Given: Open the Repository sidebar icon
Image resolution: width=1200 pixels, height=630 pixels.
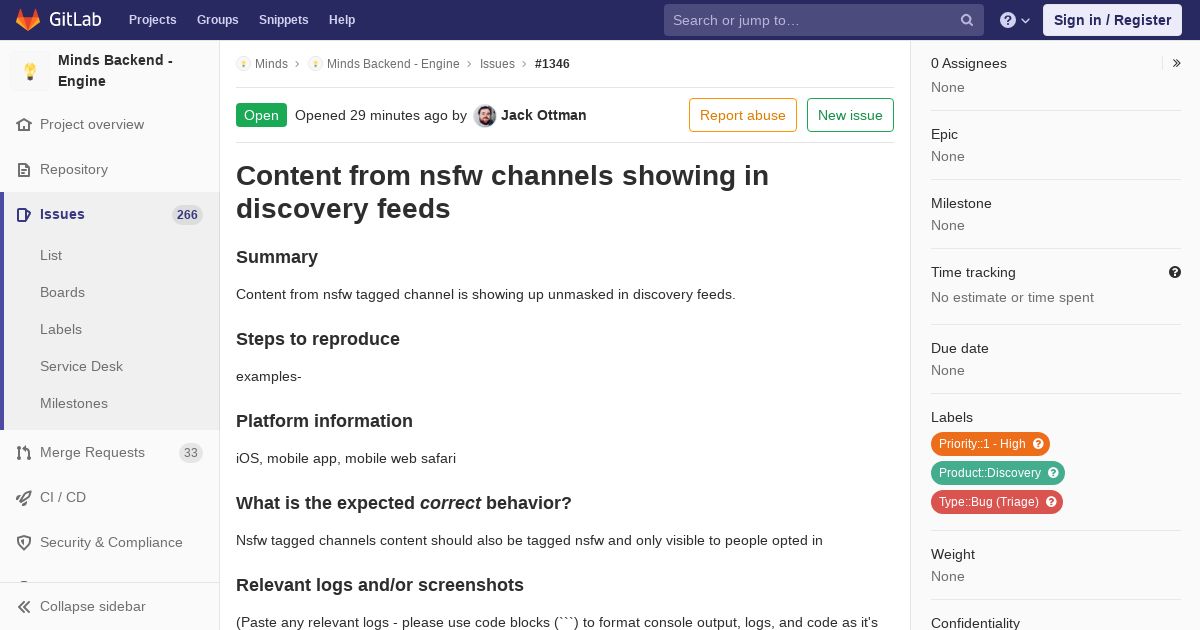Looking at the screenshot, I should (x=24, y=170).
